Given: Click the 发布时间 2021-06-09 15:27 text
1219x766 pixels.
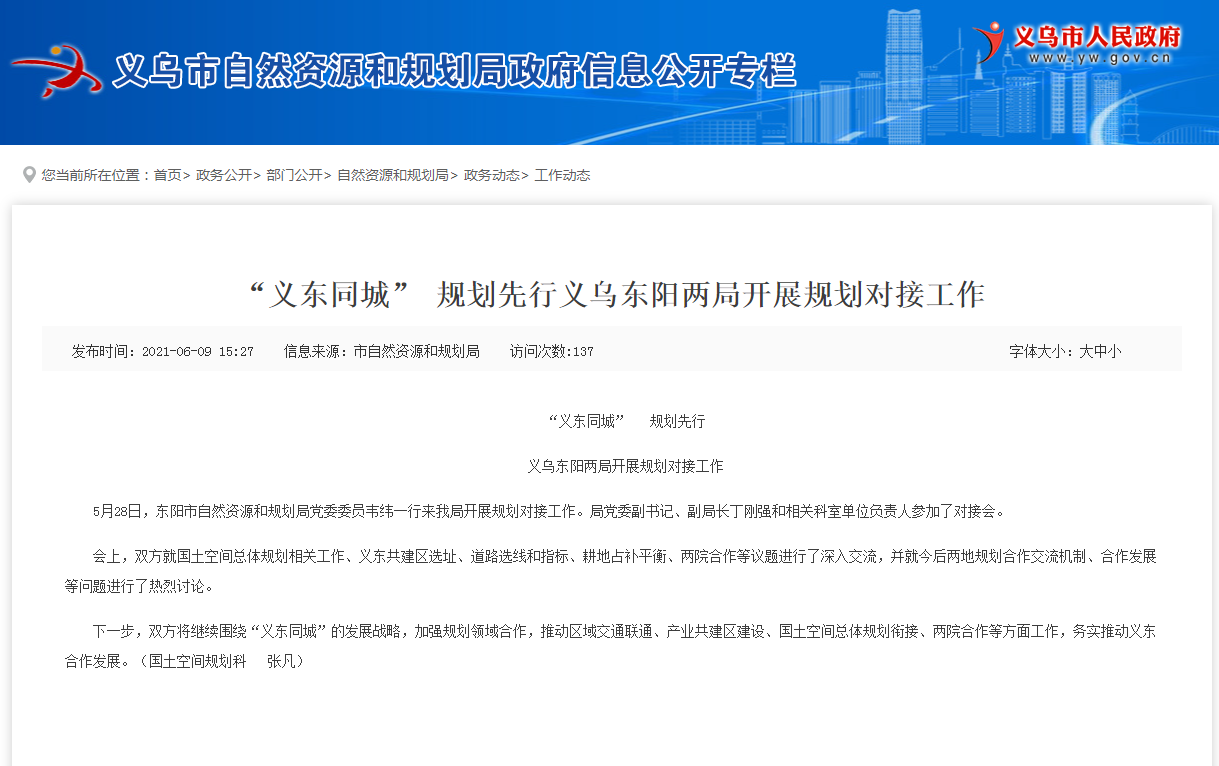Looking at the screenshot, I should tap(162, 352).
